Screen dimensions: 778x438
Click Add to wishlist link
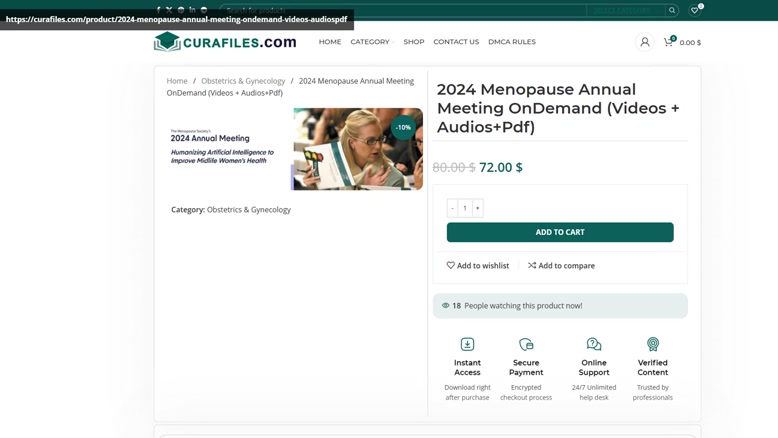coord(478,265)
